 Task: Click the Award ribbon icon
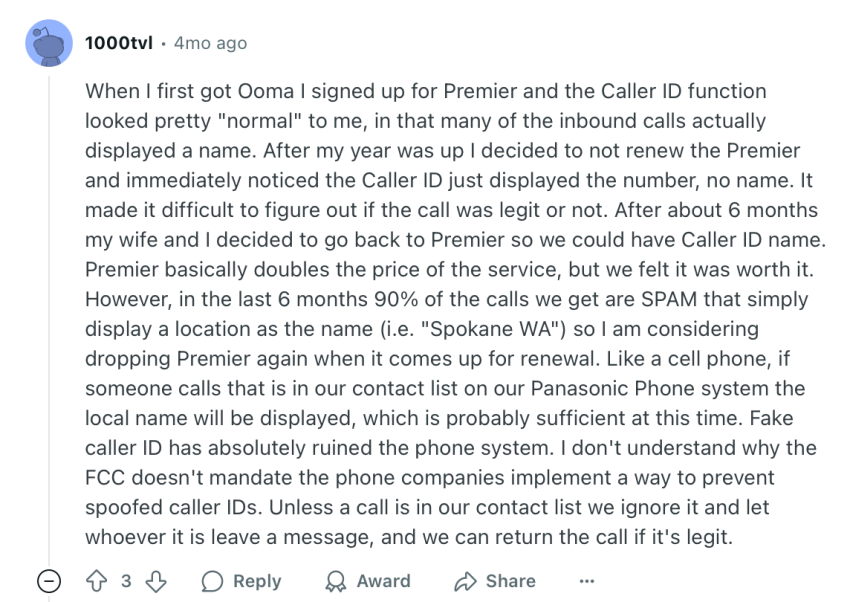pyautogui.click(x=337, y=581)
